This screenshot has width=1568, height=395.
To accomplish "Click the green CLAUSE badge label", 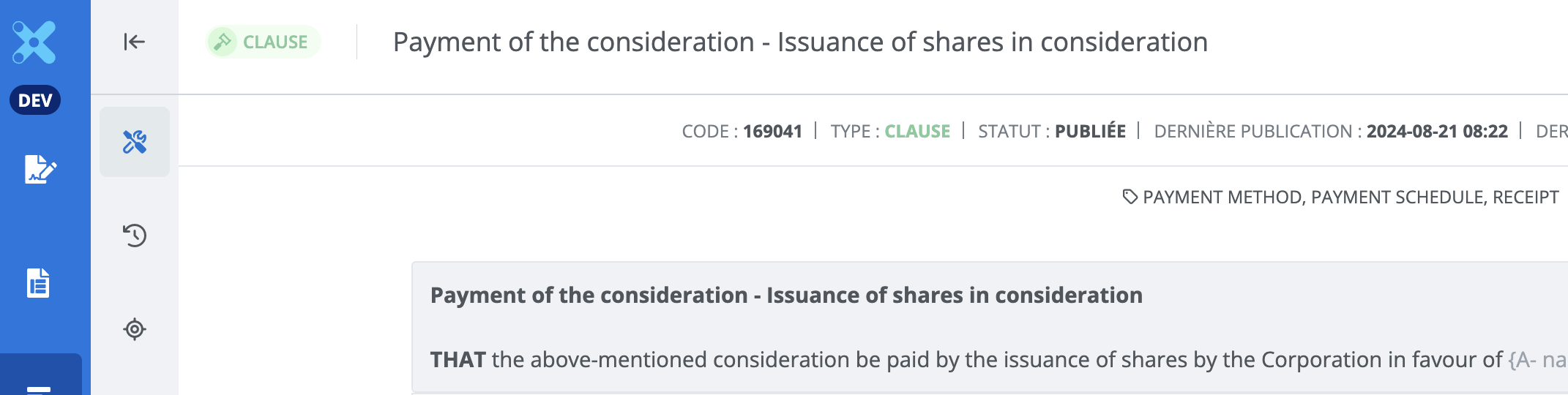I will 275,42.
